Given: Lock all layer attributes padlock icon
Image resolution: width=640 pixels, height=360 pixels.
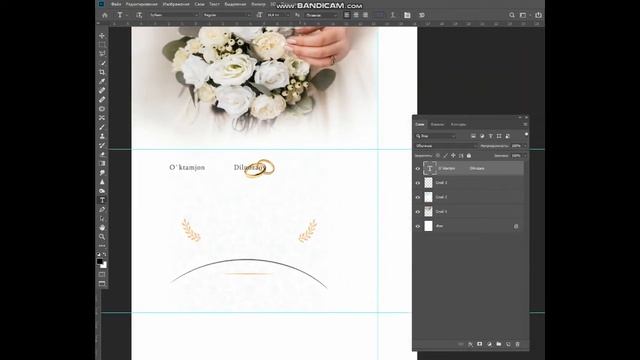Looking at the screenshot, I should click(x=469, y=156).
